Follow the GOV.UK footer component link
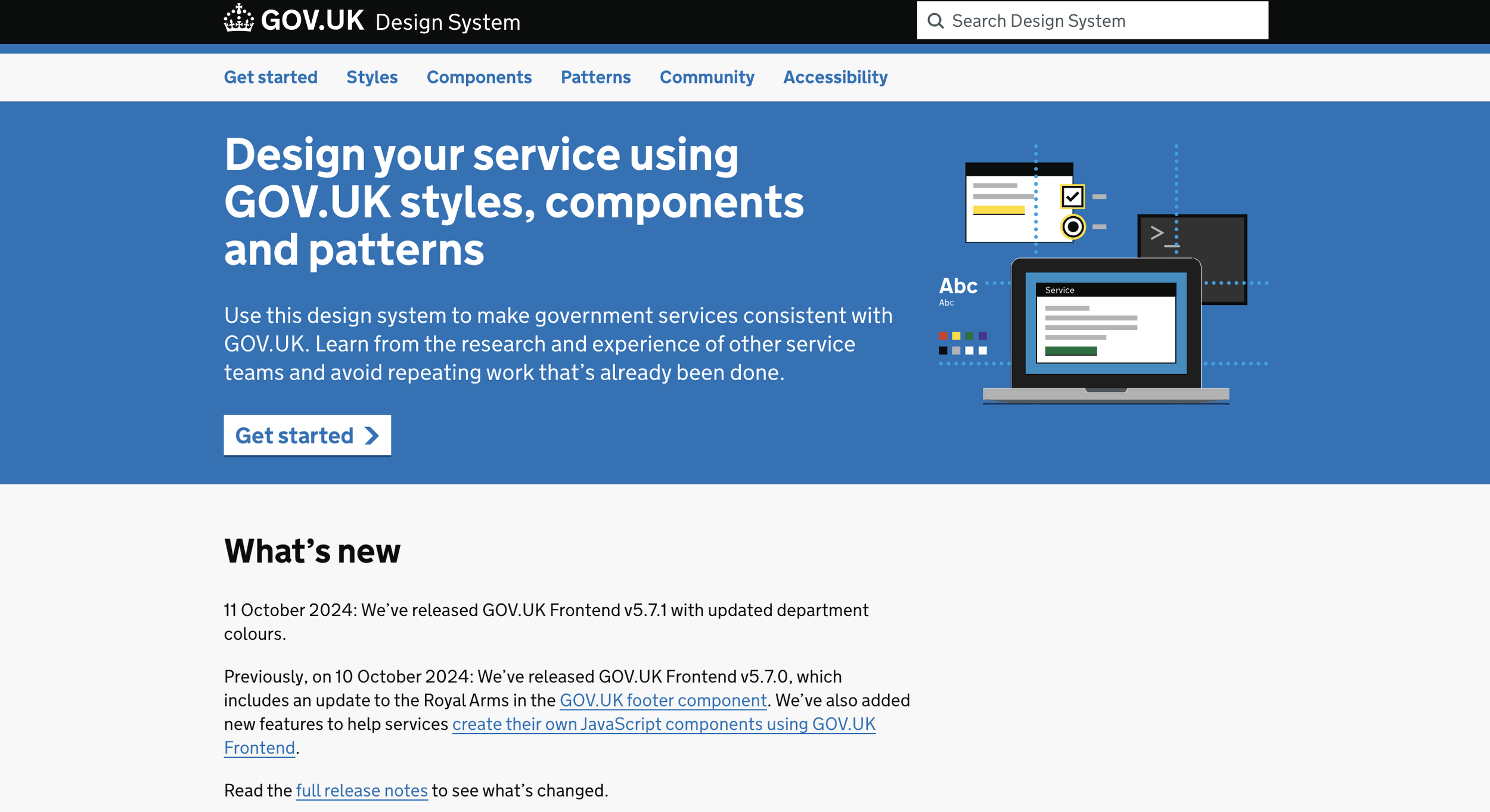This screenshot has height=812, width=1490. (663, 700)
